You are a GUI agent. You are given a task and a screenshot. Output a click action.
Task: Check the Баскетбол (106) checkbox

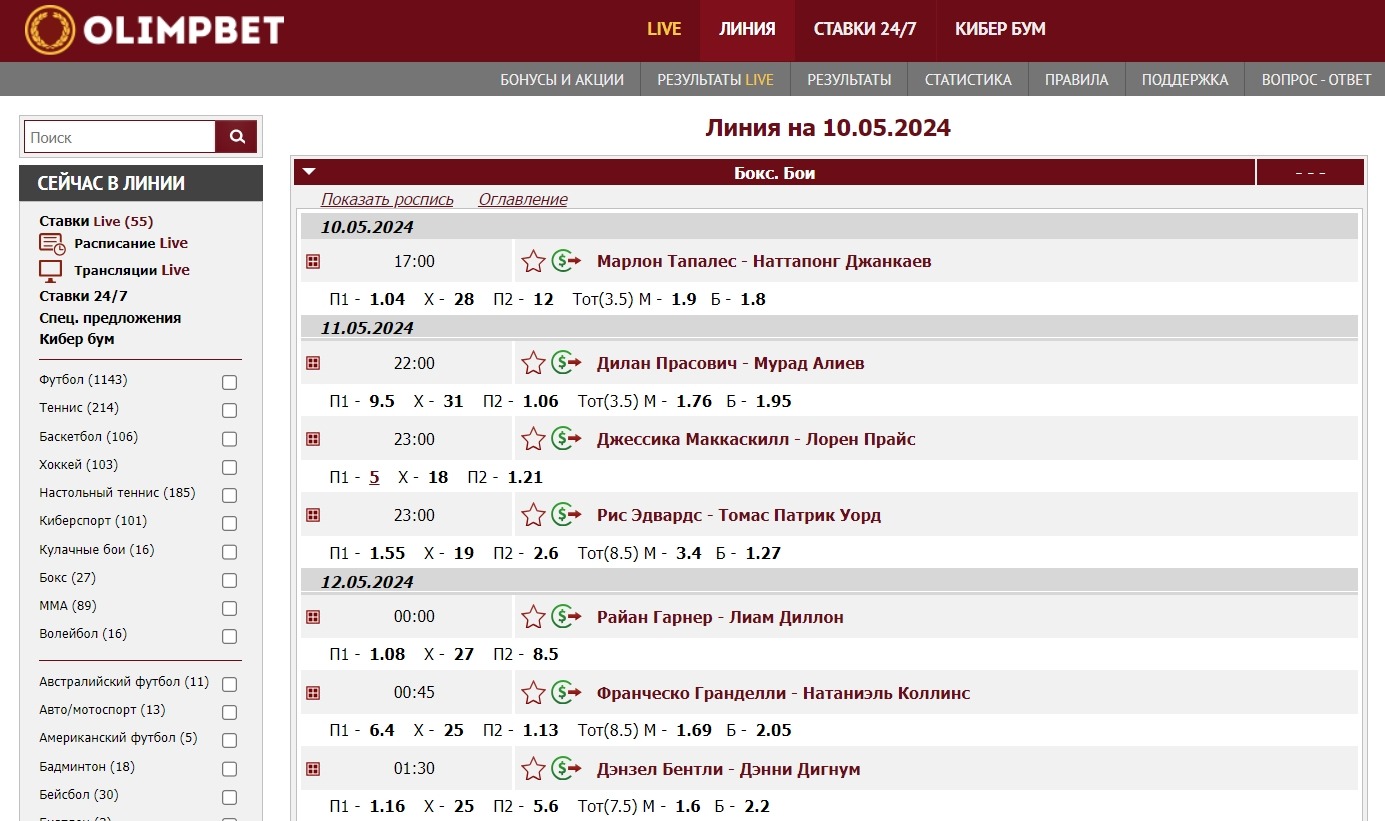pos(229,439)
